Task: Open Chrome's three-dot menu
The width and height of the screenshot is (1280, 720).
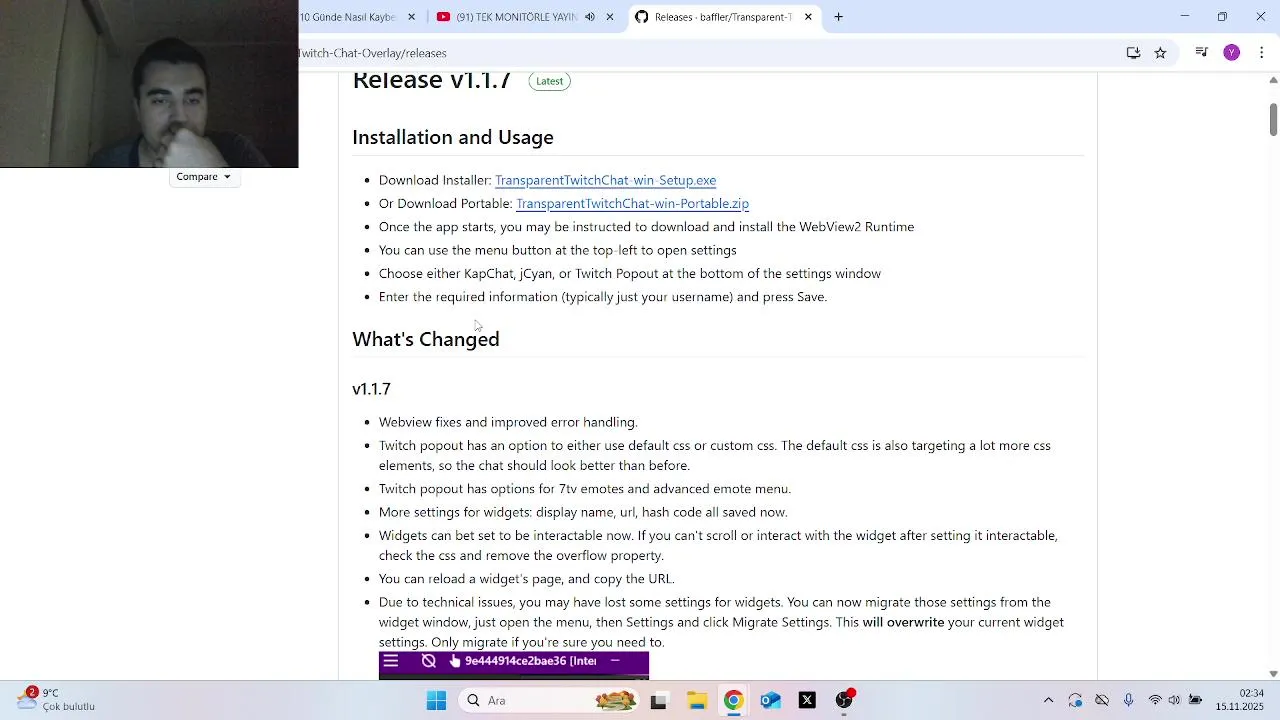Action: coord(1261,53)
